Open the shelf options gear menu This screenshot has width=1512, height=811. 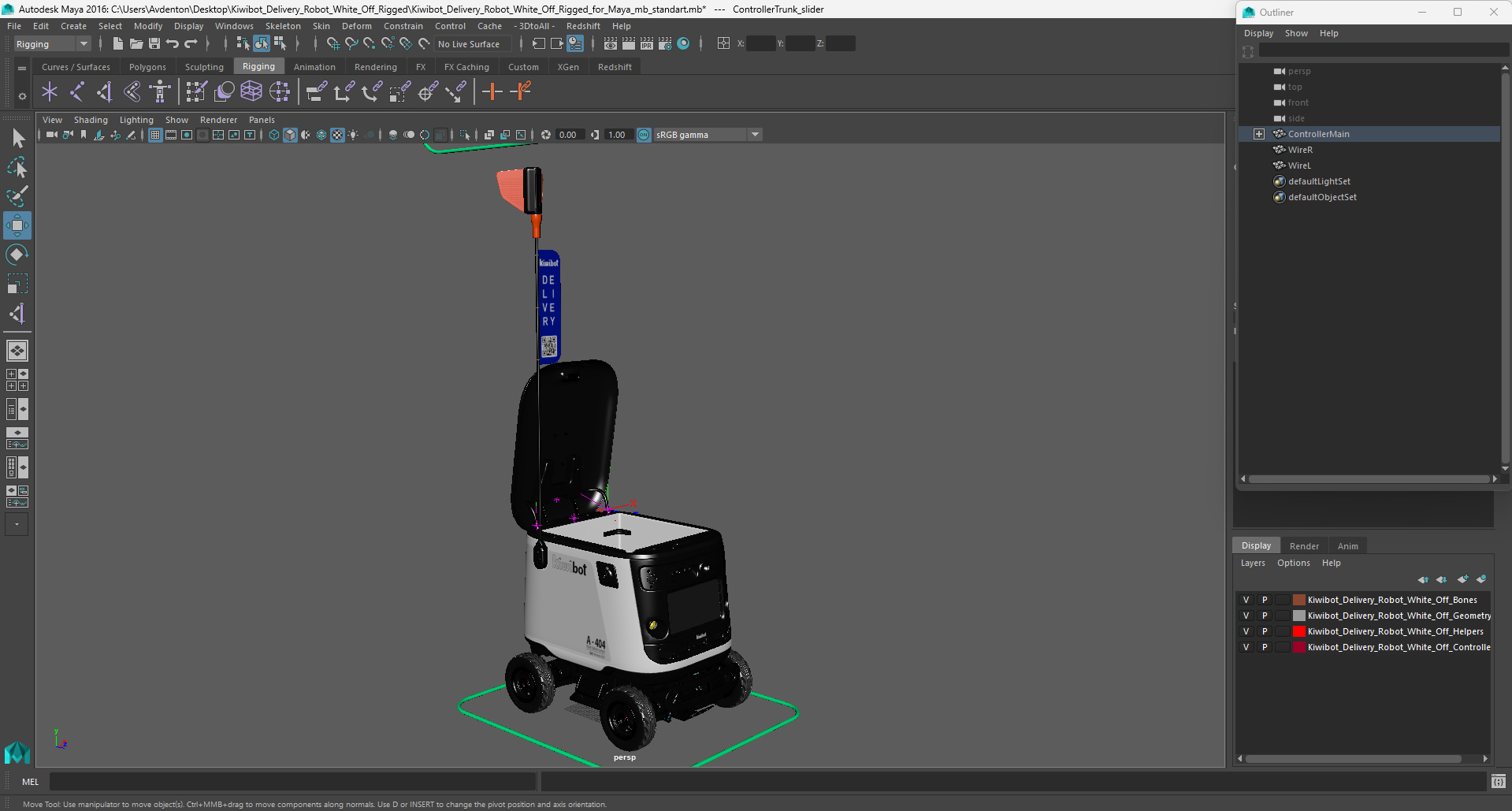22,96
